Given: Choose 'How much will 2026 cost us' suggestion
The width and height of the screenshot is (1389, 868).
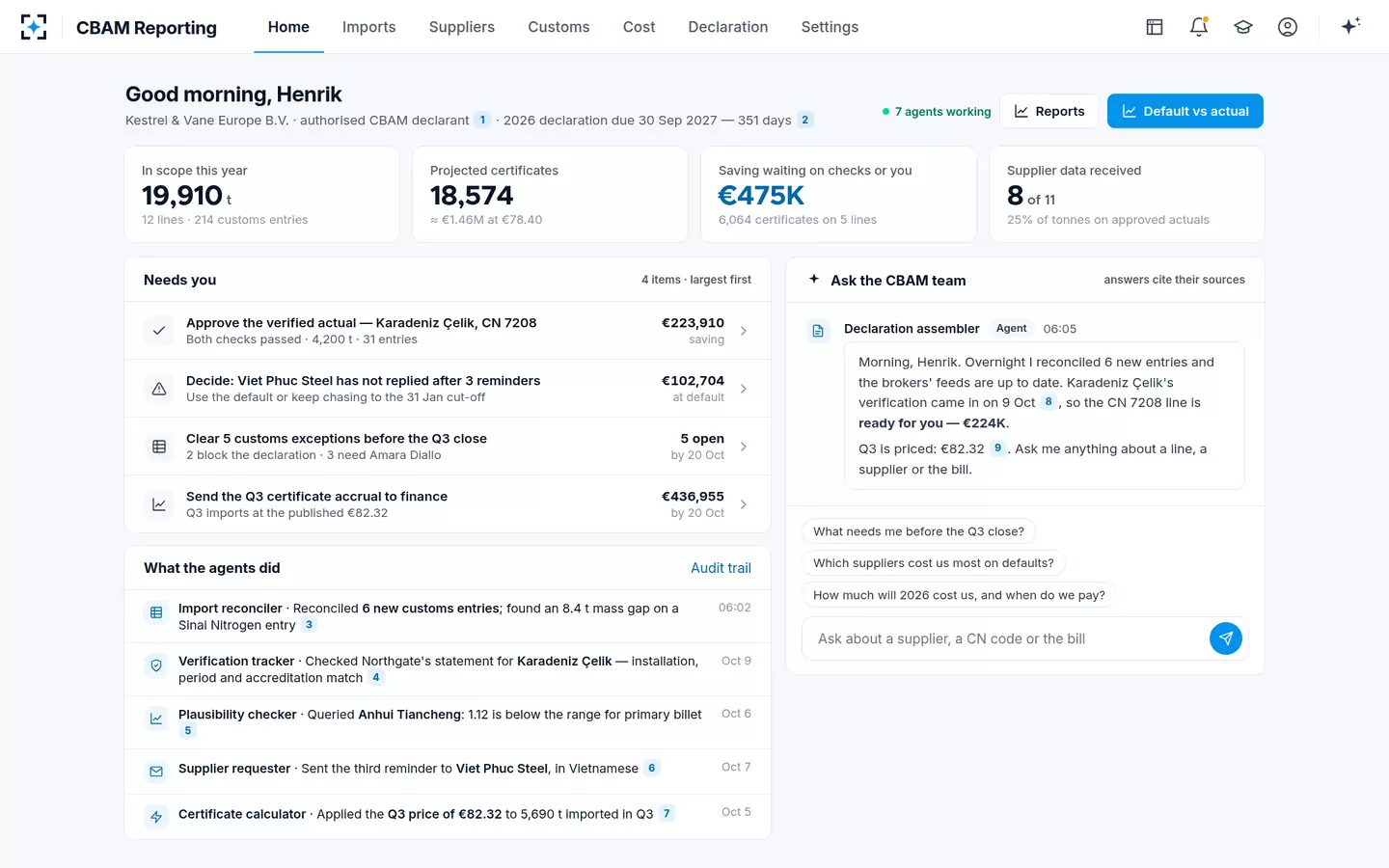Looking at the screenshot, I should 959,595.
